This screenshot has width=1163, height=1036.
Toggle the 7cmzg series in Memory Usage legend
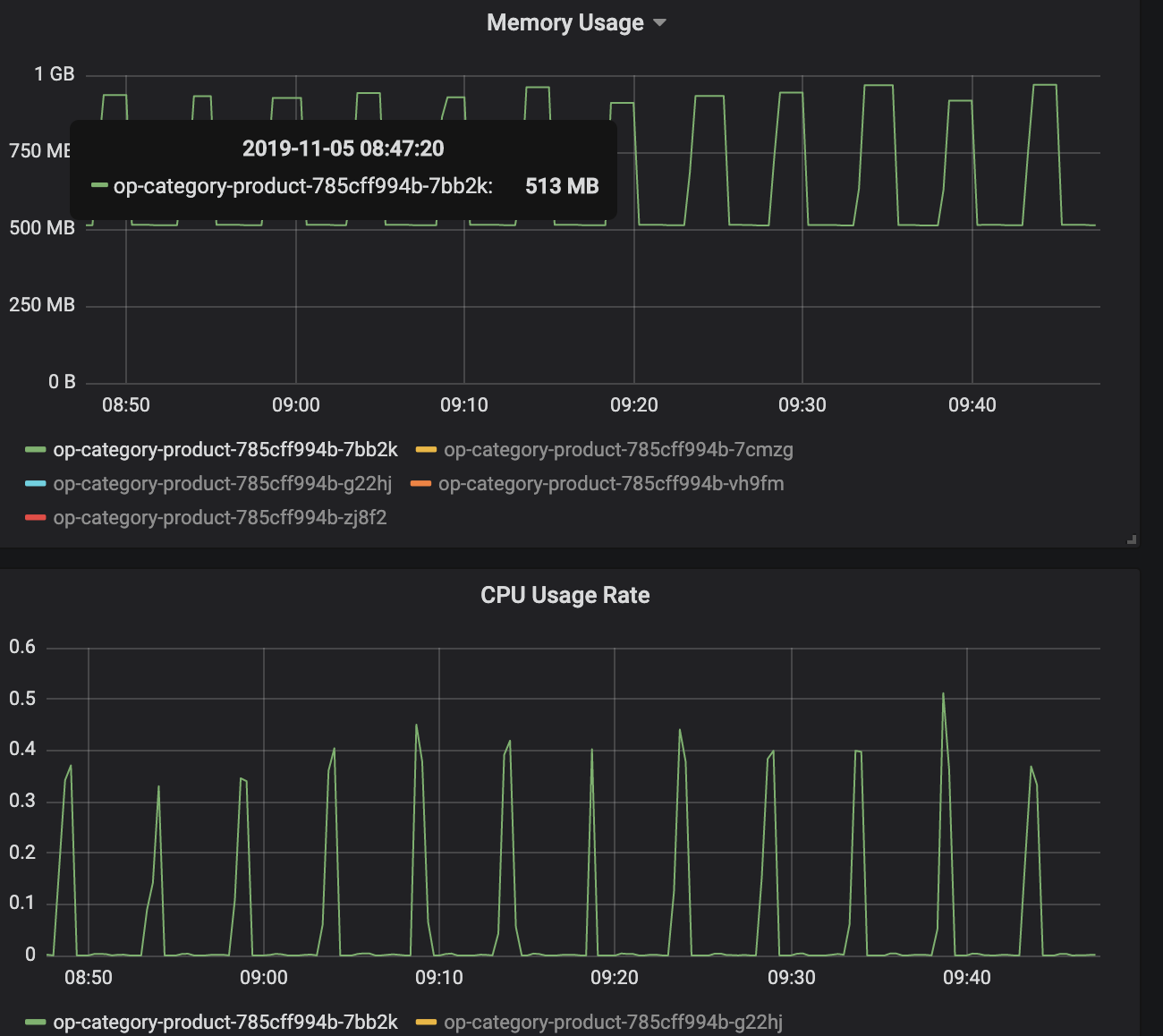pos(618,450)
